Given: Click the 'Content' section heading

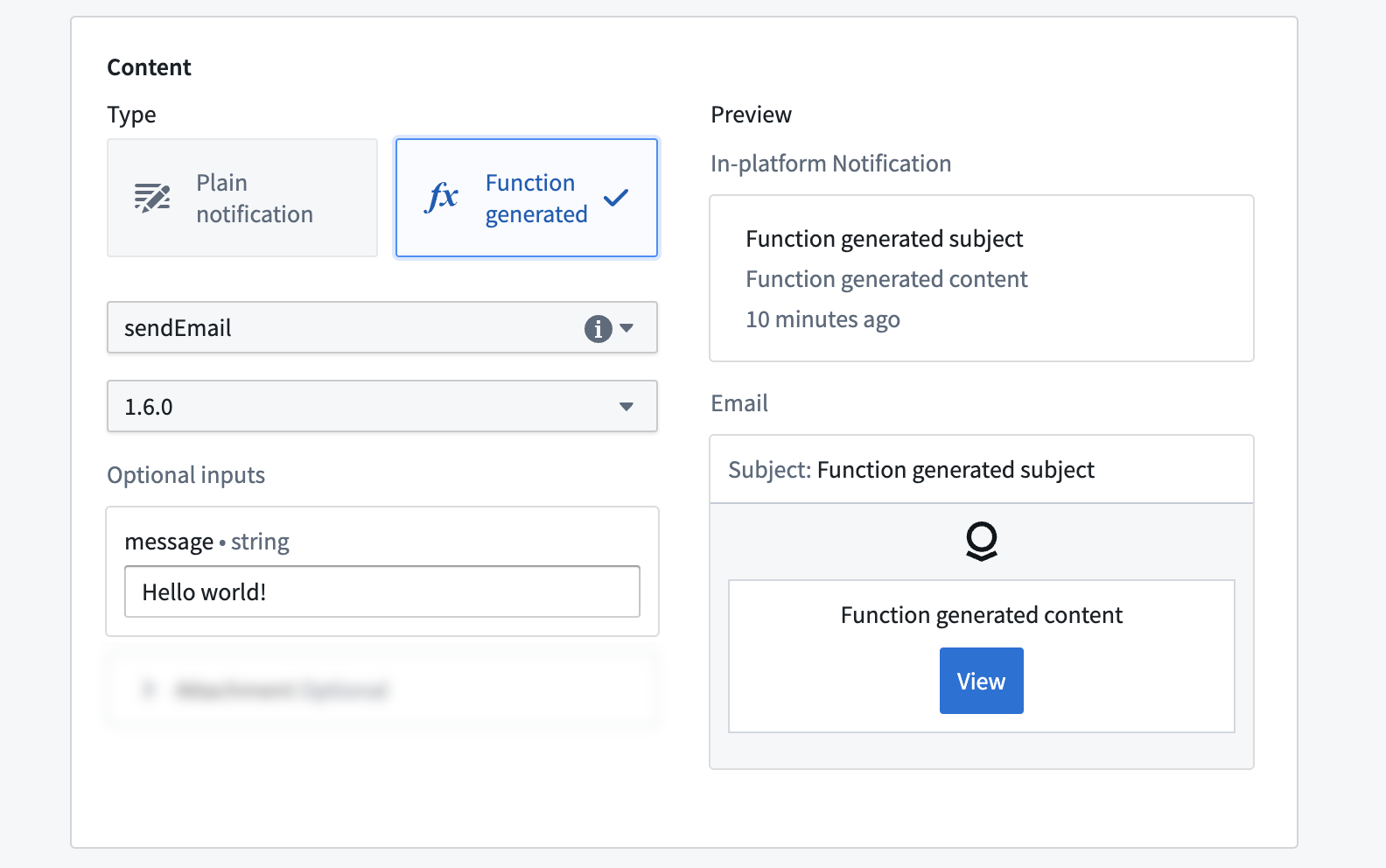Looking at the screenshot, I should (149, 67).
